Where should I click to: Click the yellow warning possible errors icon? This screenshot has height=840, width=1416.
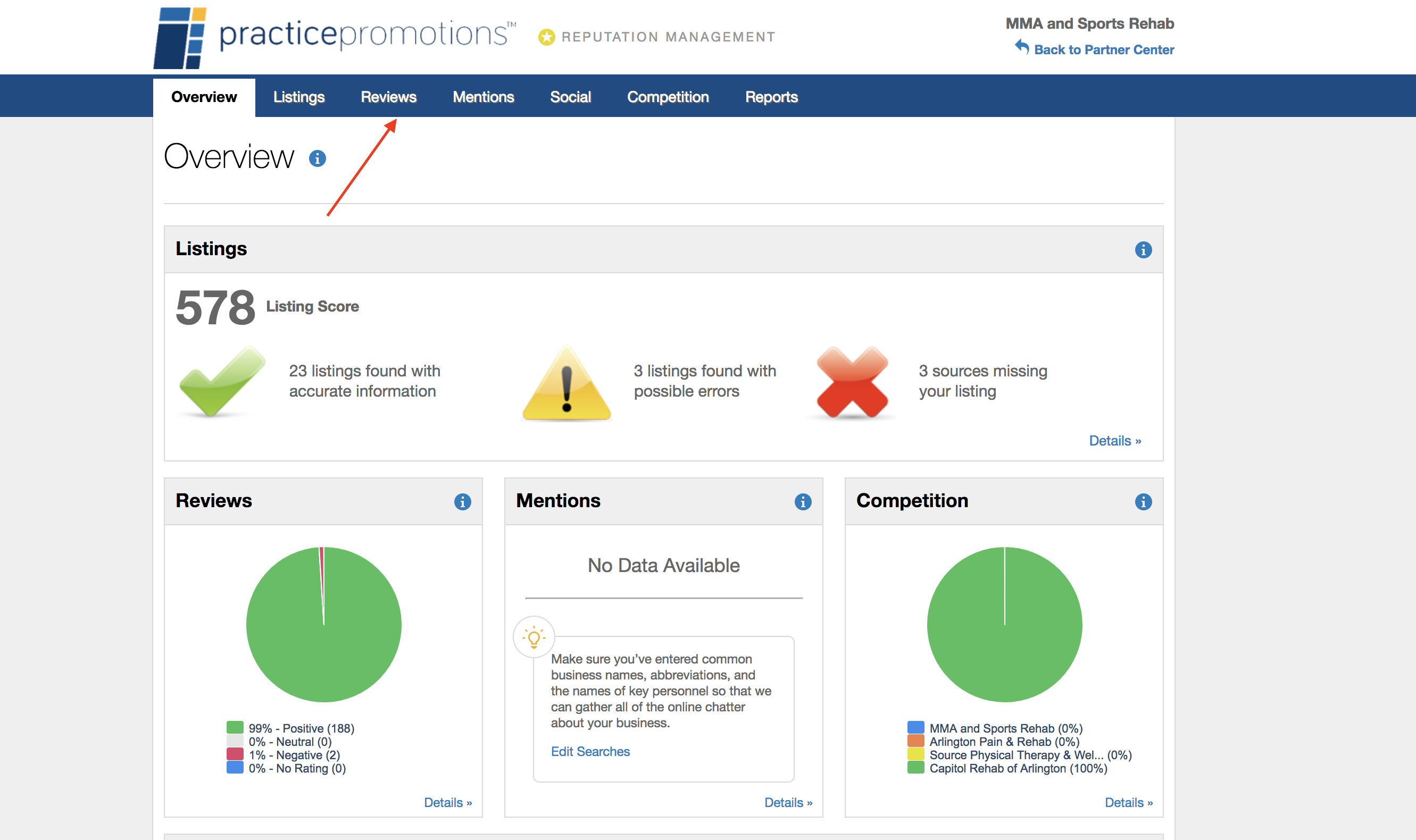click(x=567, y=383)
